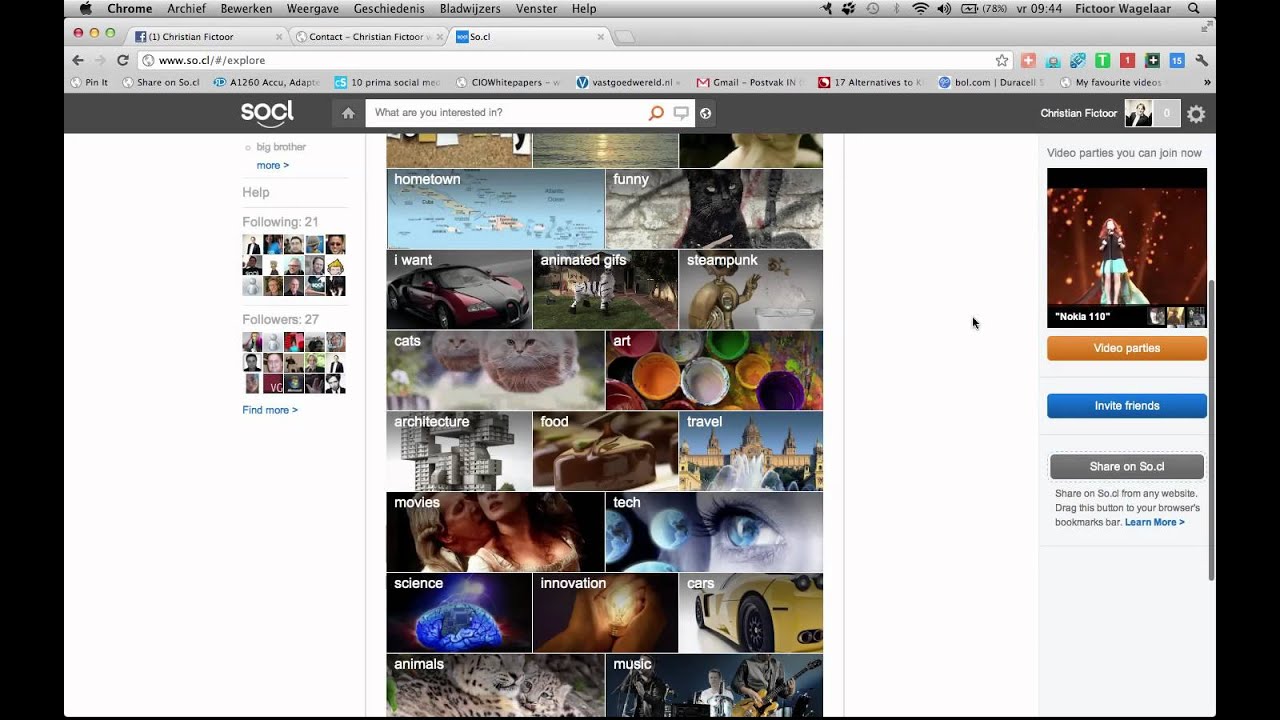Click the Learn More link
Viewport: 1280px width, 720px height.
tap(1154, 522)
